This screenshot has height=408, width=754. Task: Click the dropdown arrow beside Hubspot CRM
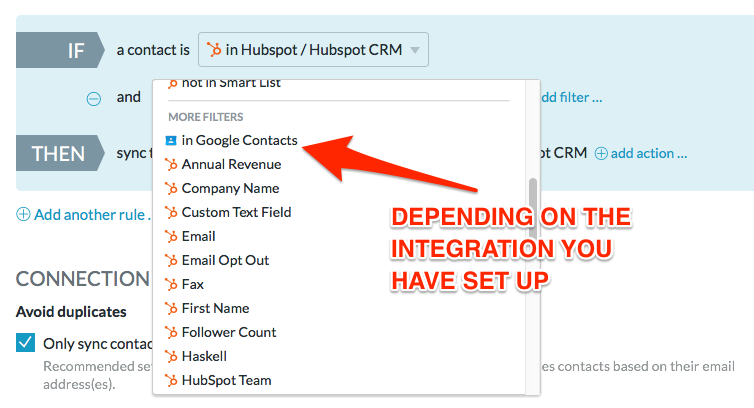tap(415, 50)
